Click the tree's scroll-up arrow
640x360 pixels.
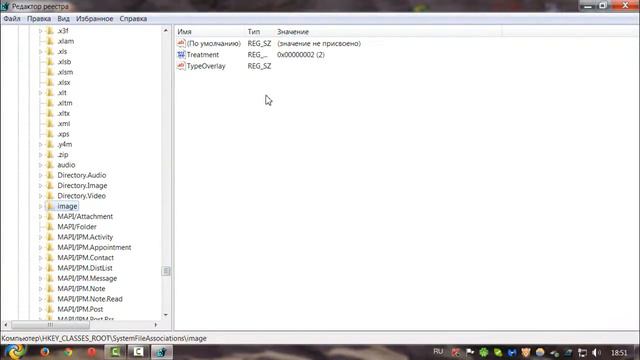point(166,30)
